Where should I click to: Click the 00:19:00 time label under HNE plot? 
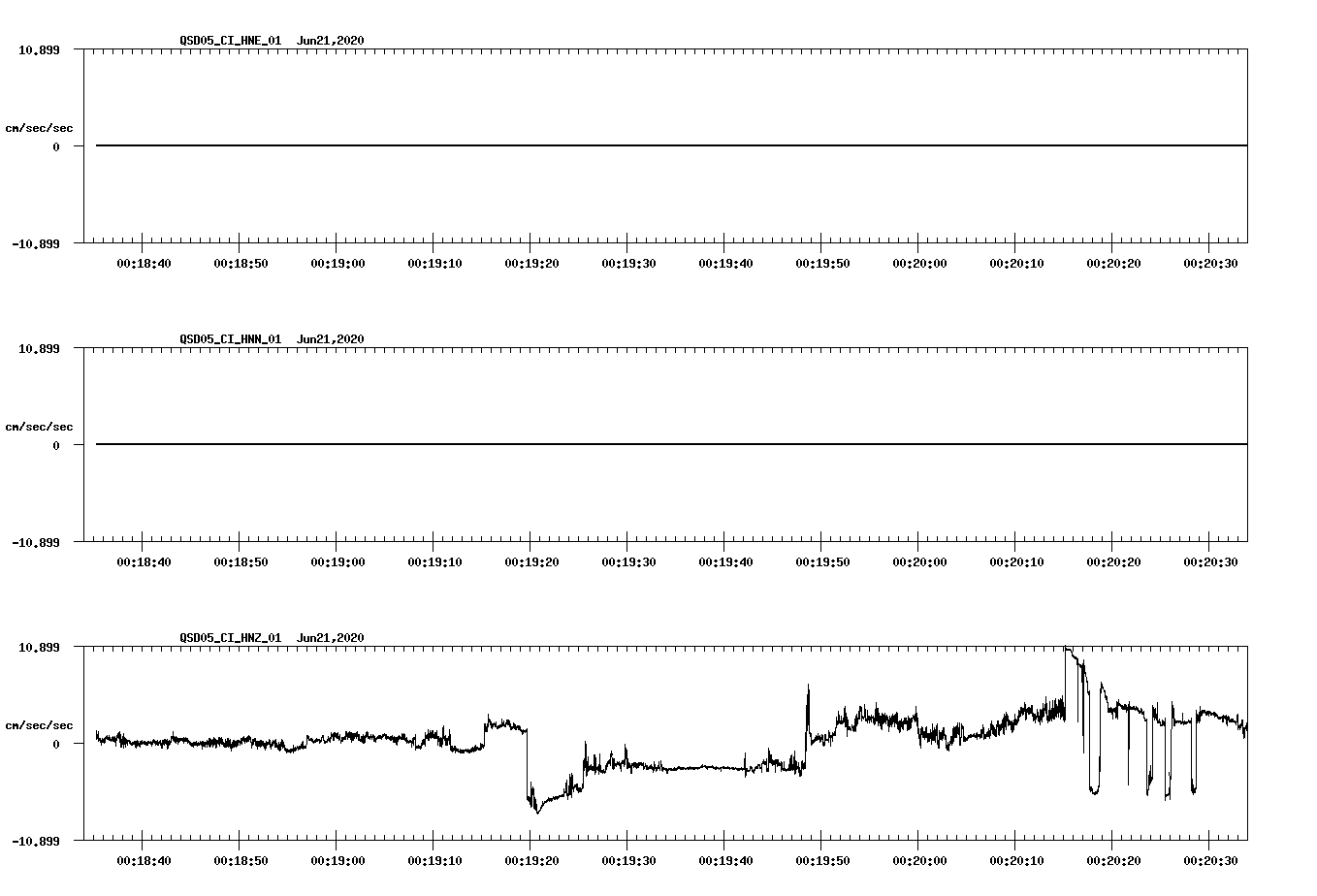click(337, 264)
